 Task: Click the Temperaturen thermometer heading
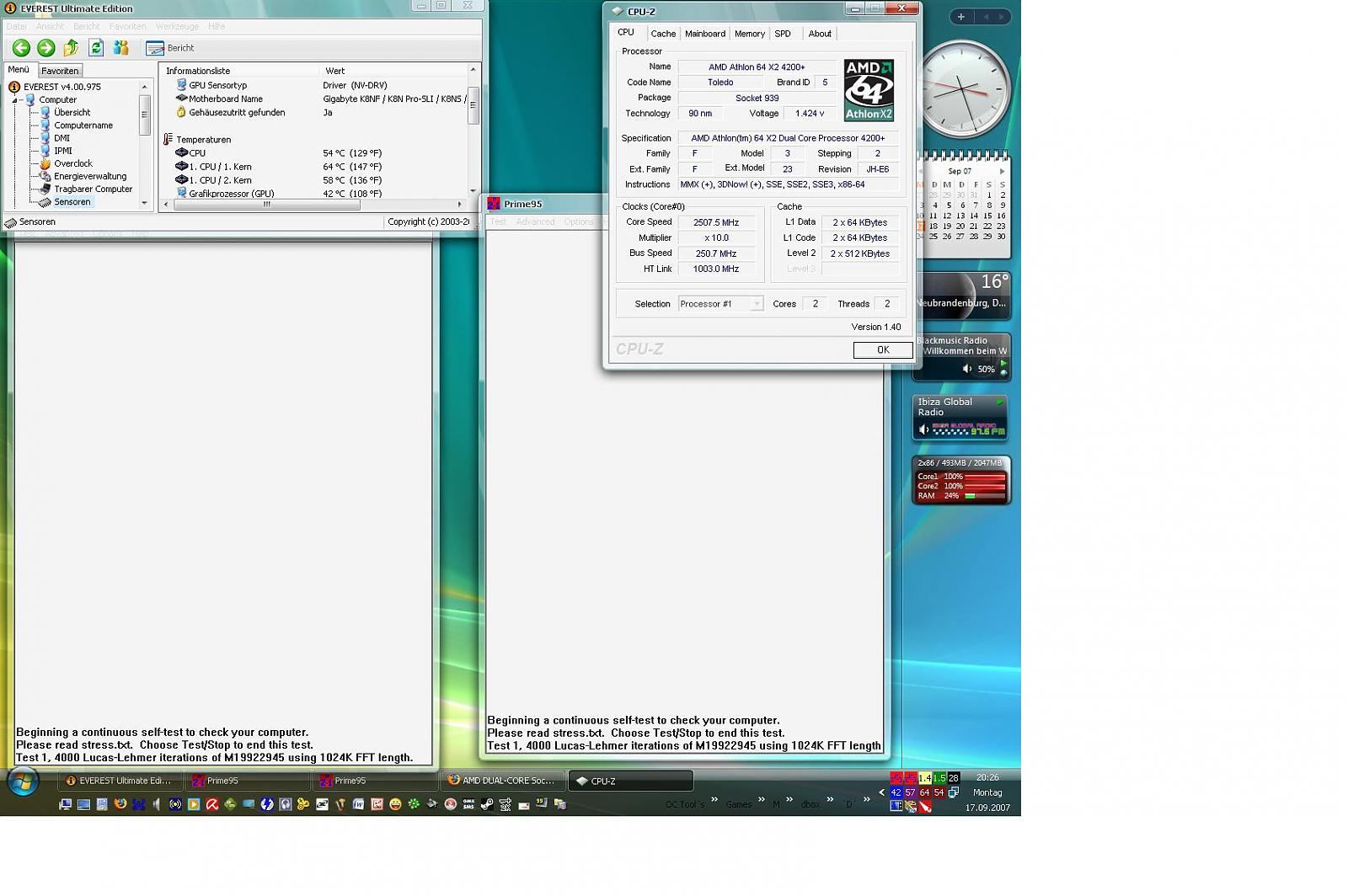(x=198, y=140)
